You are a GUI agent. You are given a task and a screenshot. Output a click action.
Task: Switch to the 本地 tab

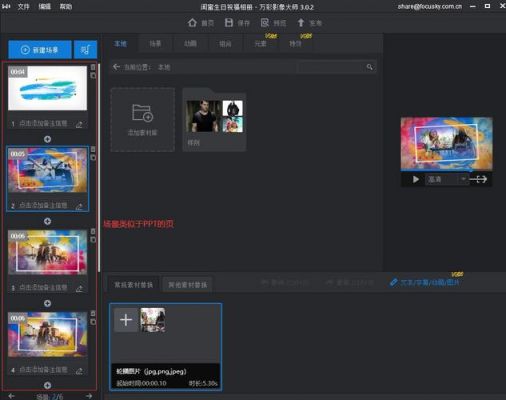click(x=120, y=44)
